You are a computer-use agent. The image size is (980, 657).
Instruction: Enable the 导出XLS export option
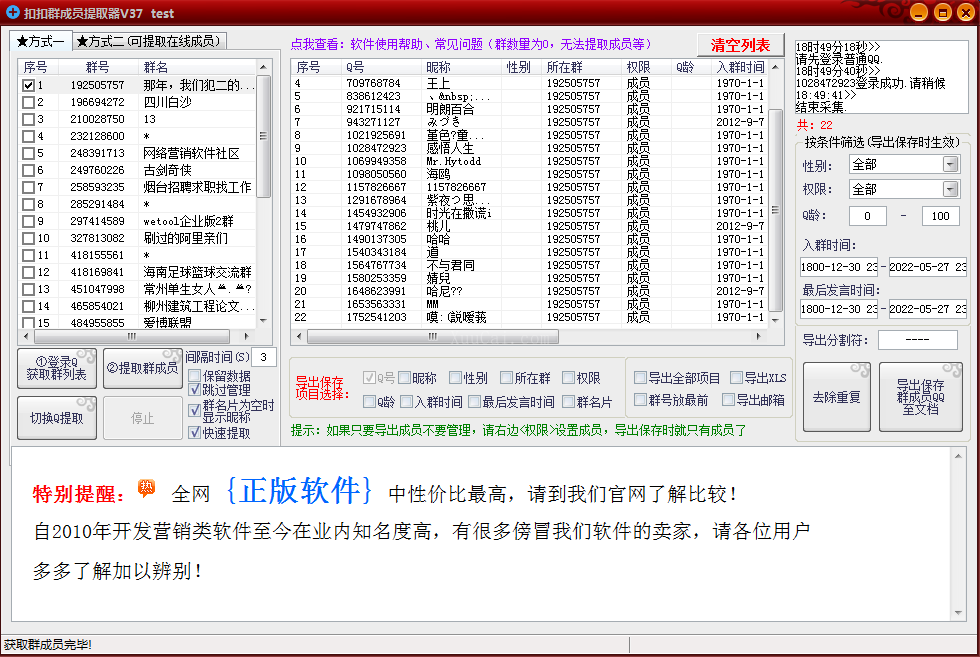736,378
